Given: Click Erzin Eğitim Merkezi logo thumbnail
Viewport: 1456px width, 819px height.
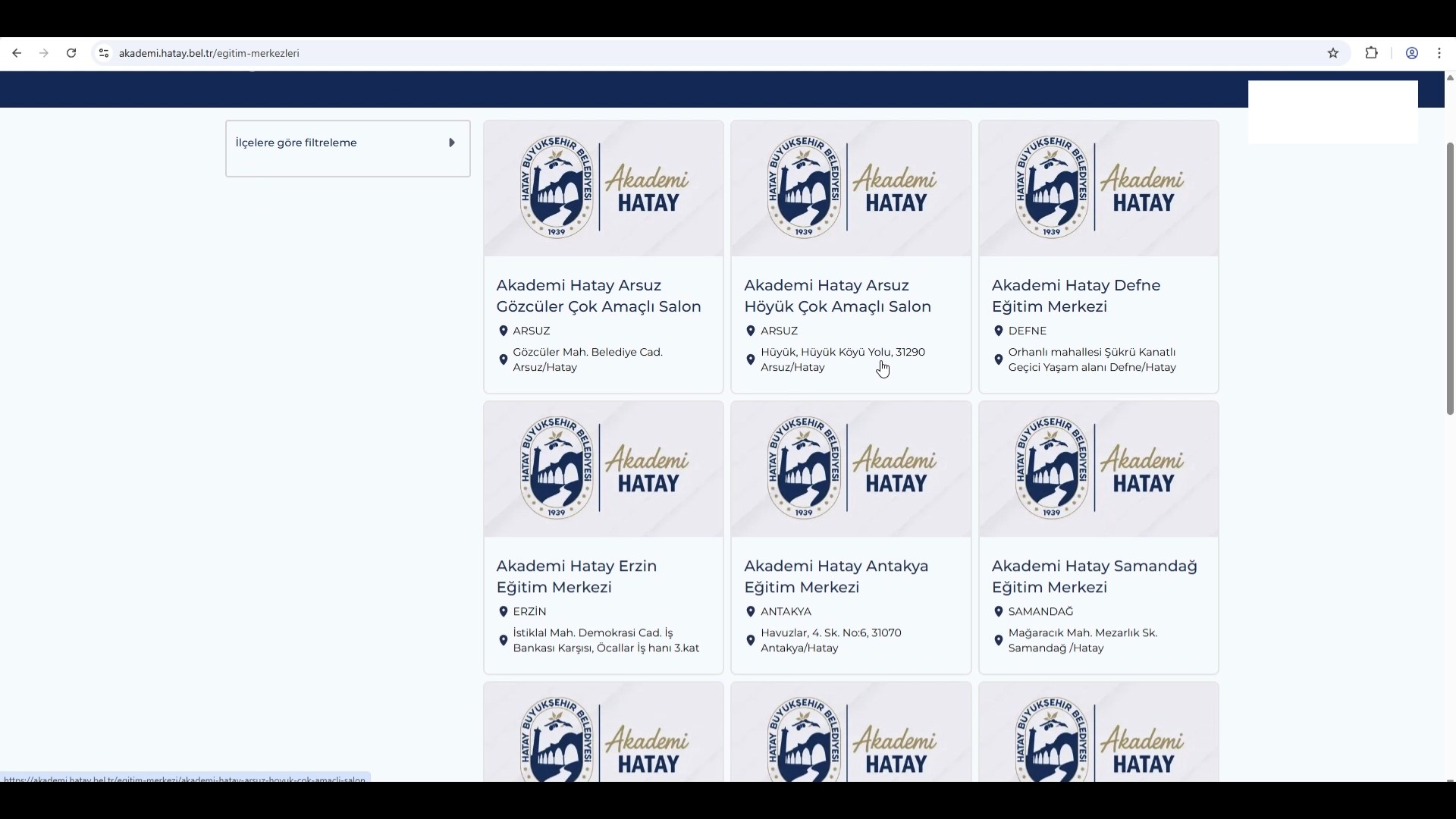Looking at the screenshot, I should [603, 469].
